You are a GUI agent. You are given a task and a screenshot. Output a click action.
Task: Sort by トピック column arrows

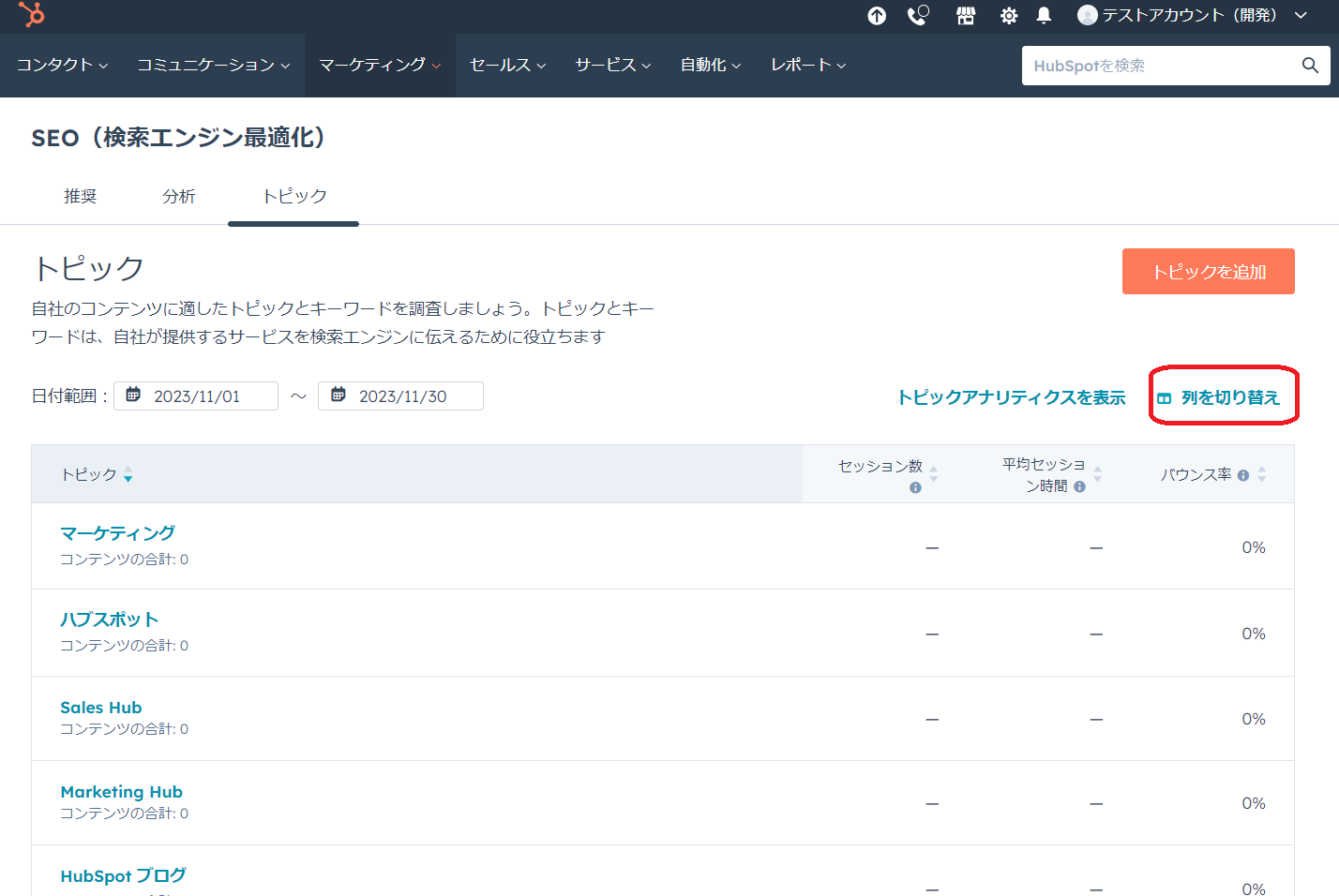(128, 475)
